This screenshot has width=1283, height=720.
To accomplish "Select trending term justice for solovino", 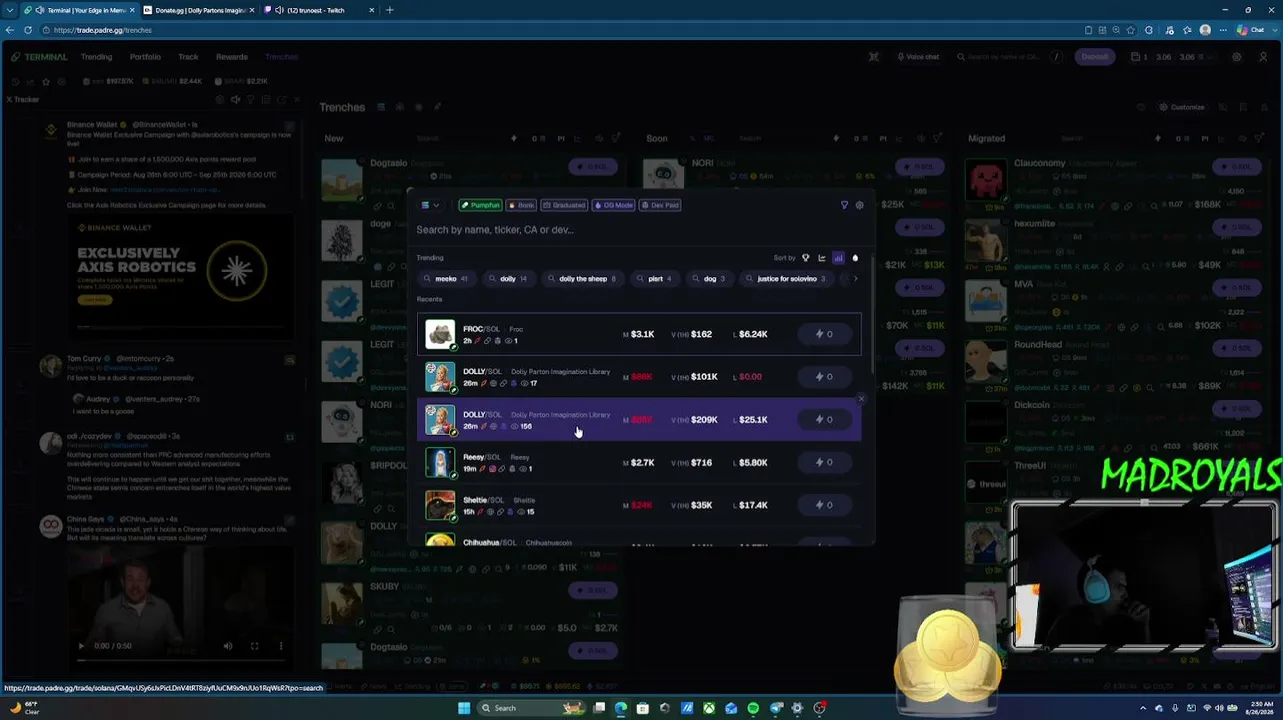I will pos(788,279).
